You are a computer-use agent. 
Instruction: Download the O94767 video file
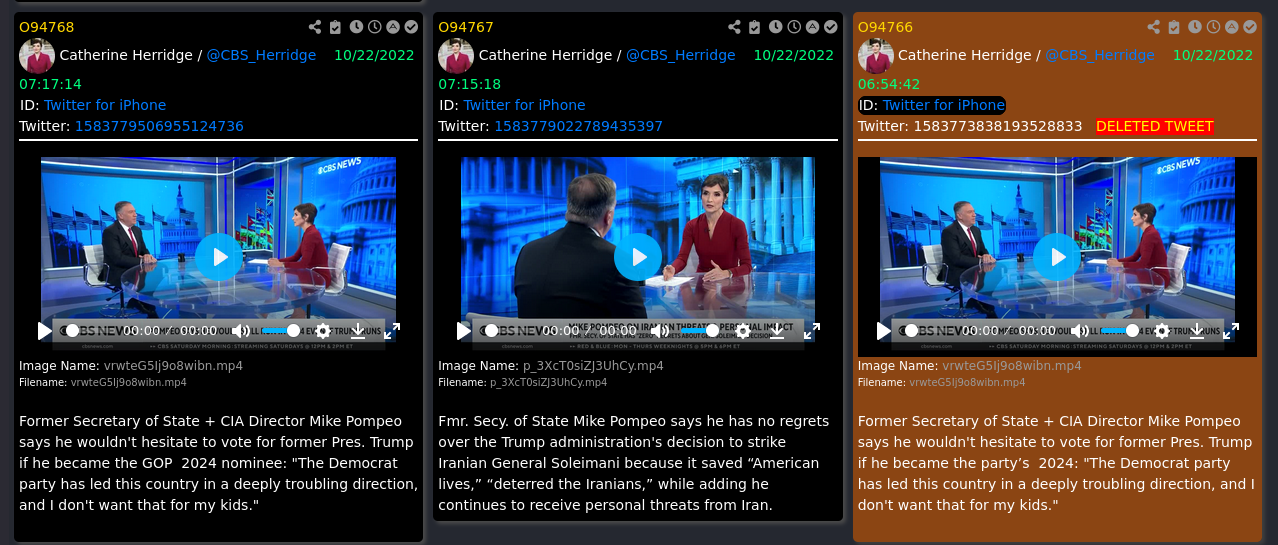pyautogui.click(x=777, y=330)
